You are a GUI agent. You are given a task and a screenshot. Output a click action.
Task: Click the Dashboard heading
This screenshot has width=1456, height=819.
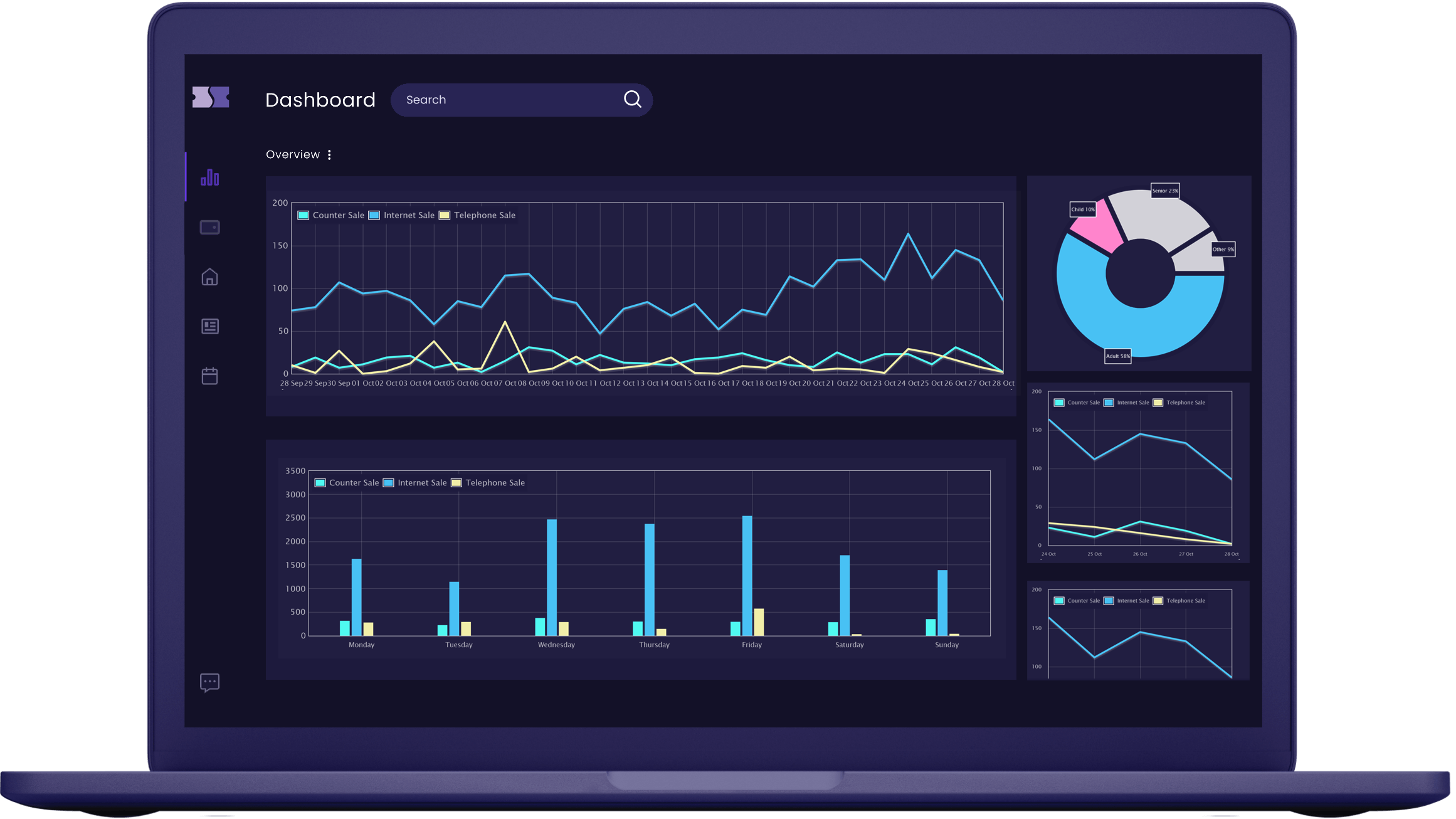(x=320, y=100)
